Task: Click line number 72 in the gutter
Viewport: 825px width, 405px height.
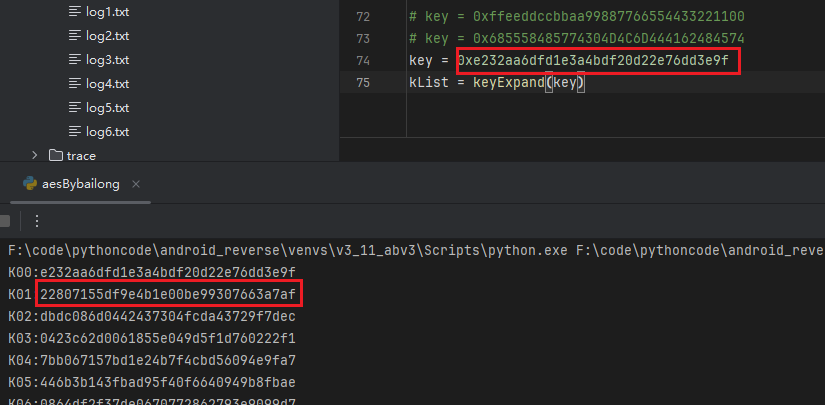Action: click(362, 17)
